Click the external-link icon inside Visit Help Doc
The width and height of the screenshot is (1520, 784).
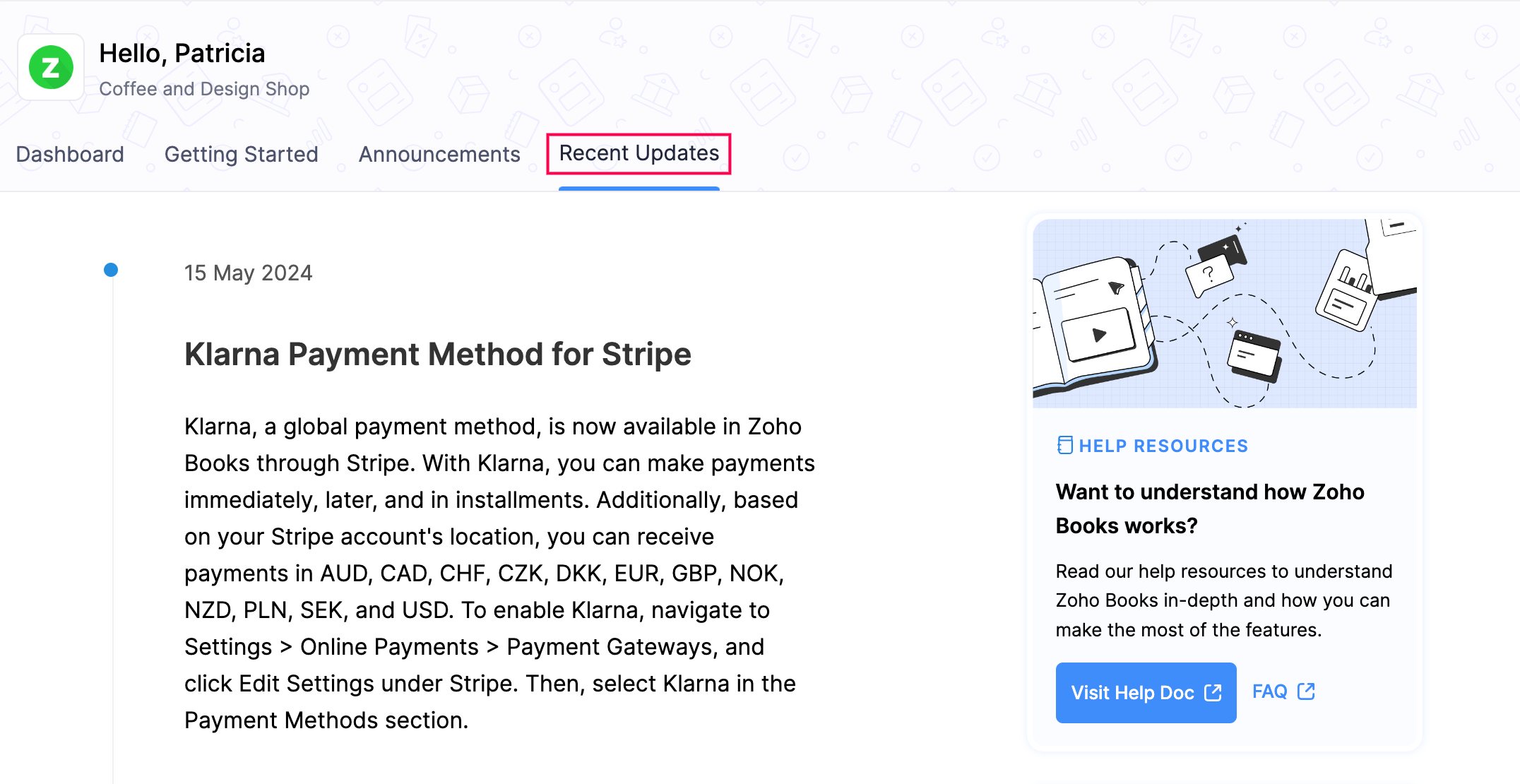pyautogui.click(x=1213, y=693)
